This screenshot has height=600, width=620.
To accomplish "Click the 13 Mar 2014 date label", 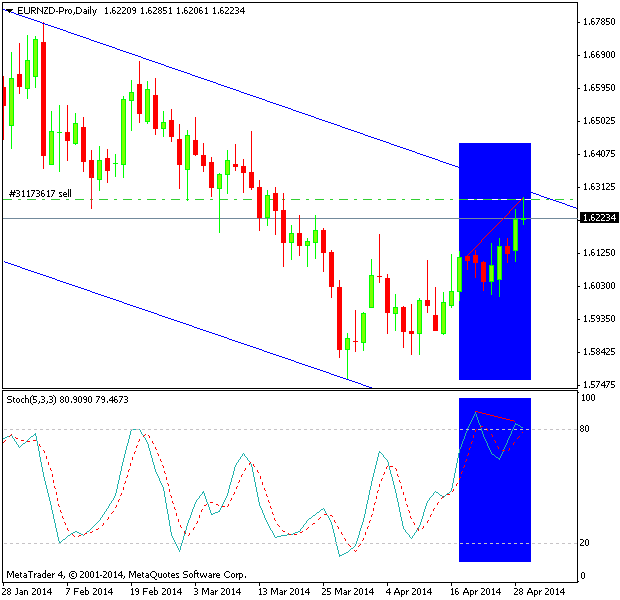I will click(x=284, y=592).
